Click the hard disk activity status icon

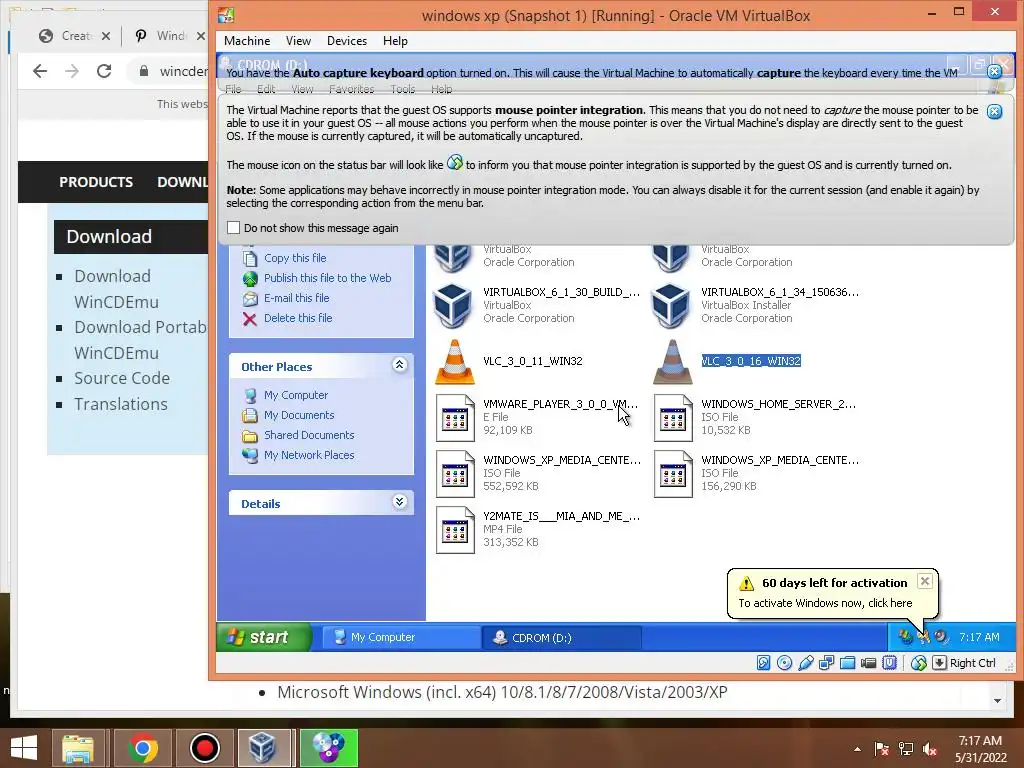763,663
